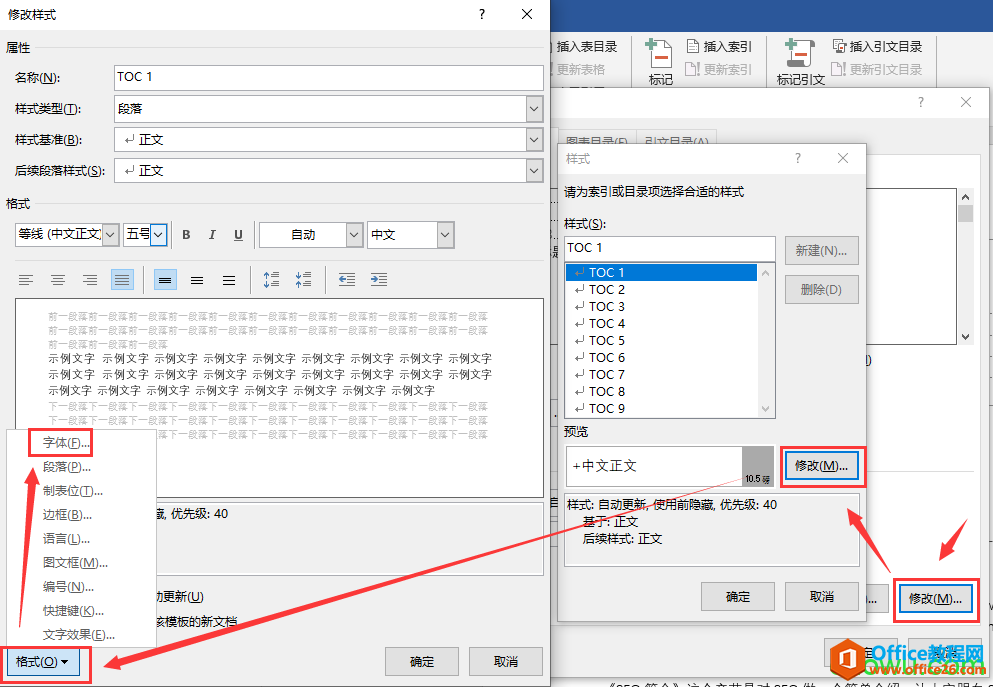Click the 名称 input field containing TOC 1
This screenshot has width=993, height=687.
(x=329, y=77)
